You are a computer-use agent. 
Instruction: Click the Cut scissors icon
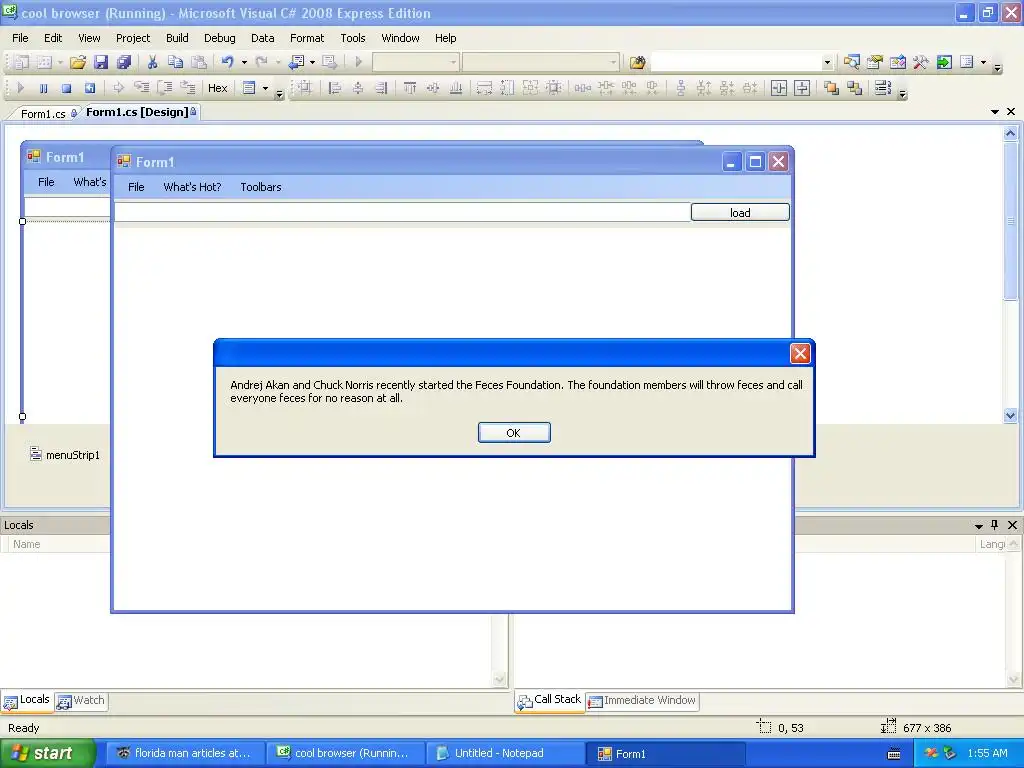click(152, 62)
